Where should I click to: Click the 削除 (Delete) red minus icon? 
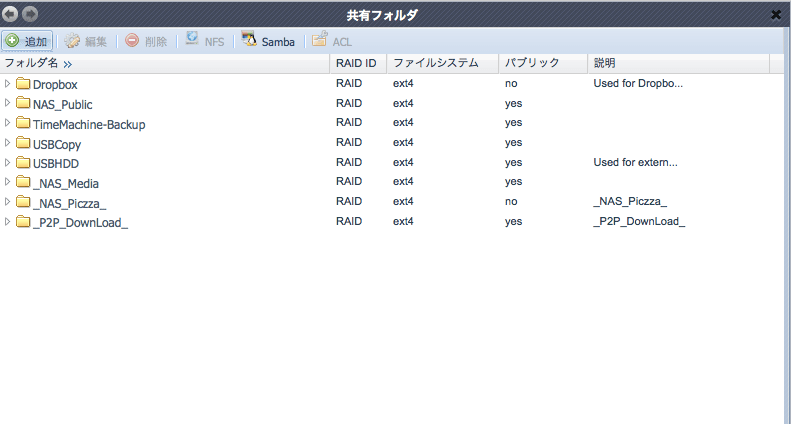(x=132, y=40)
